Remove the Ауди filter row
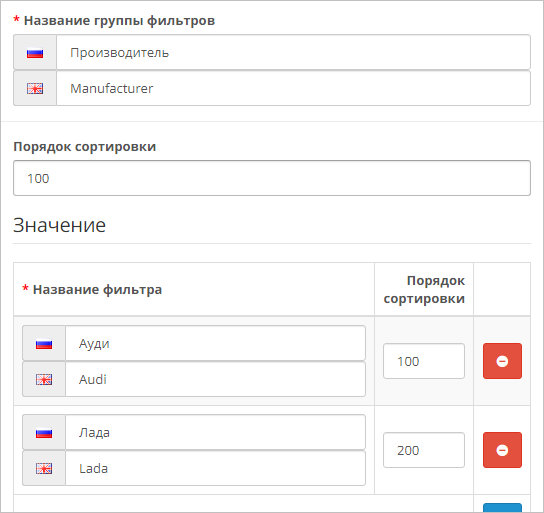544x513 pixels. [502, 361]
